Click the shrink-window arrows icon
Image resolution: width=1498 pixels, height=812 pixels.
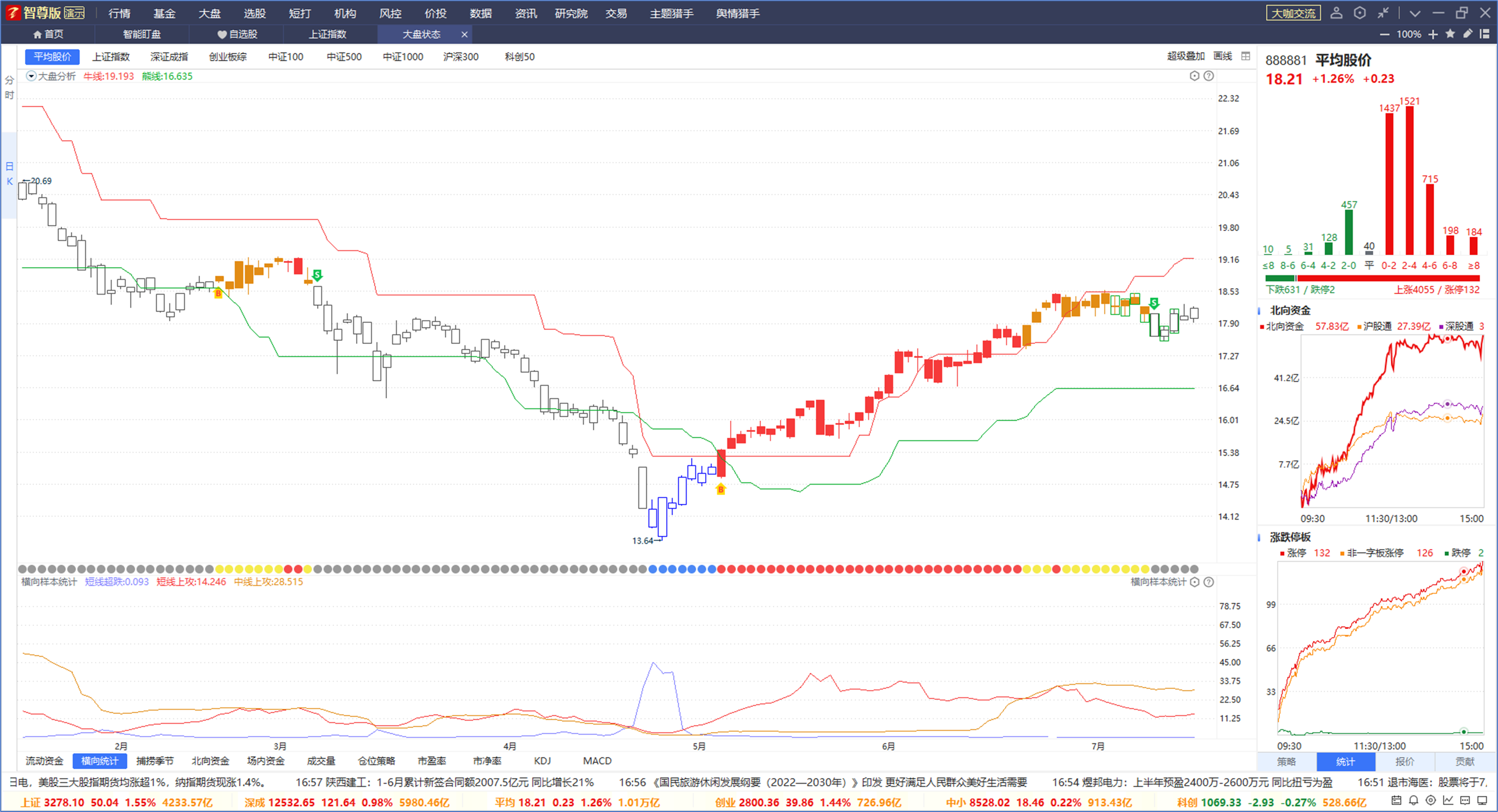coord(1383,13)
